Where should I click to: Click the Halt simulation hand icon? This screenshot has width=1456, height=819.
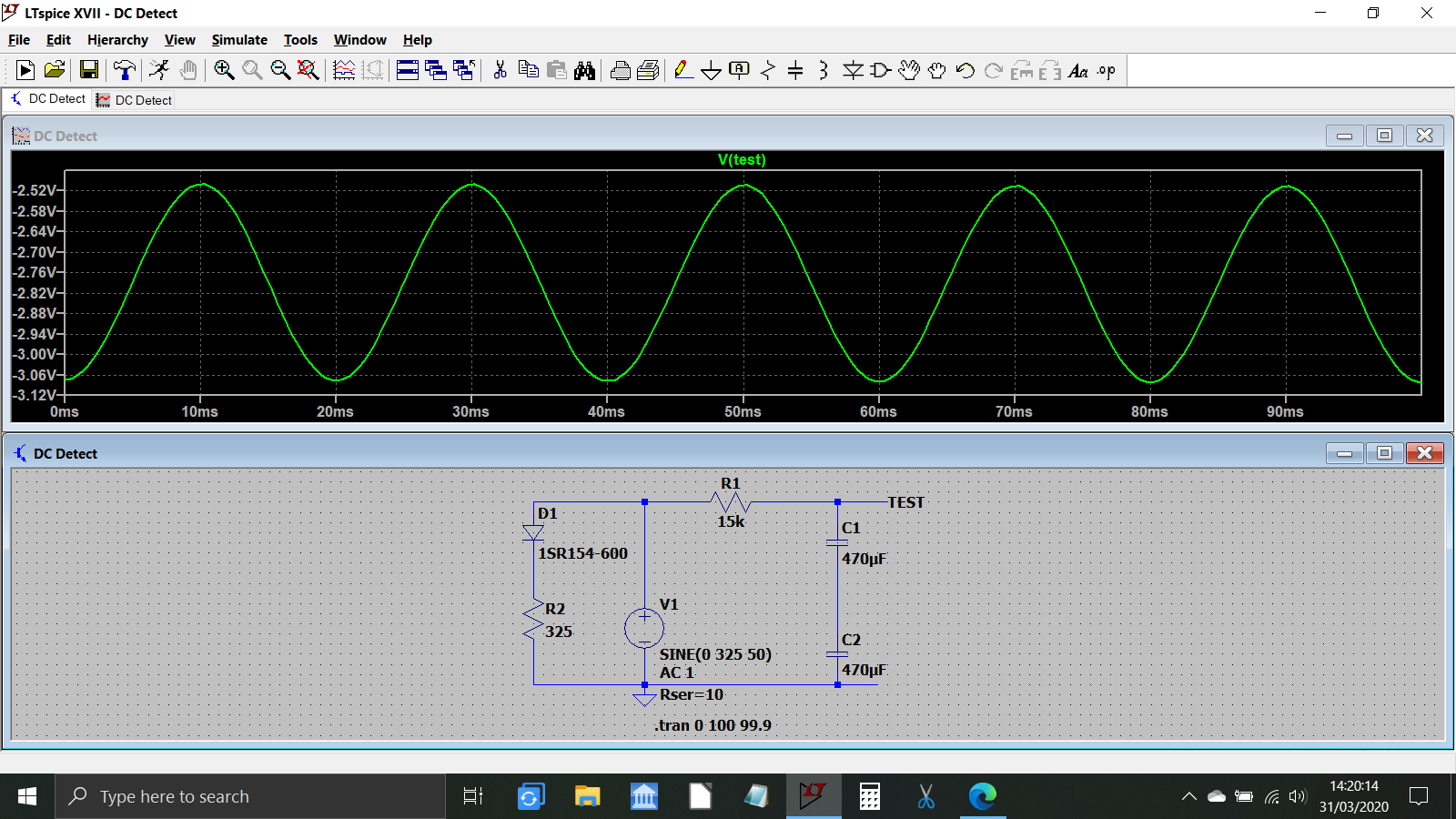(x=188, y=70)
